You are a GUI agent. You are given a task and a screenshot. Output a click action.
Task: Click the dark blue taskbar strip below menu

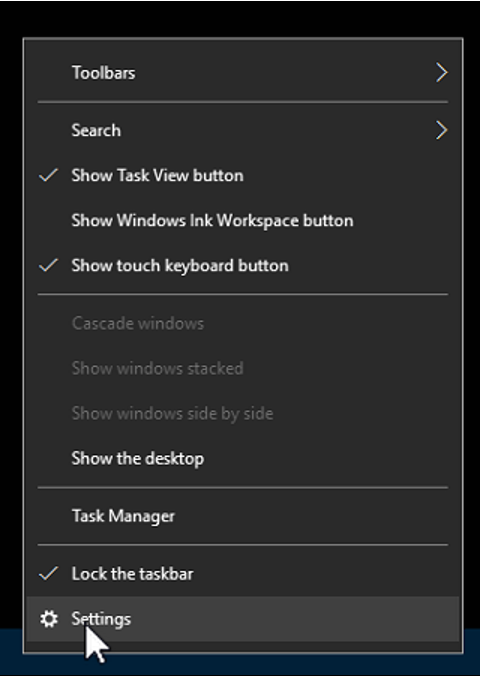(x=240, y=665)
